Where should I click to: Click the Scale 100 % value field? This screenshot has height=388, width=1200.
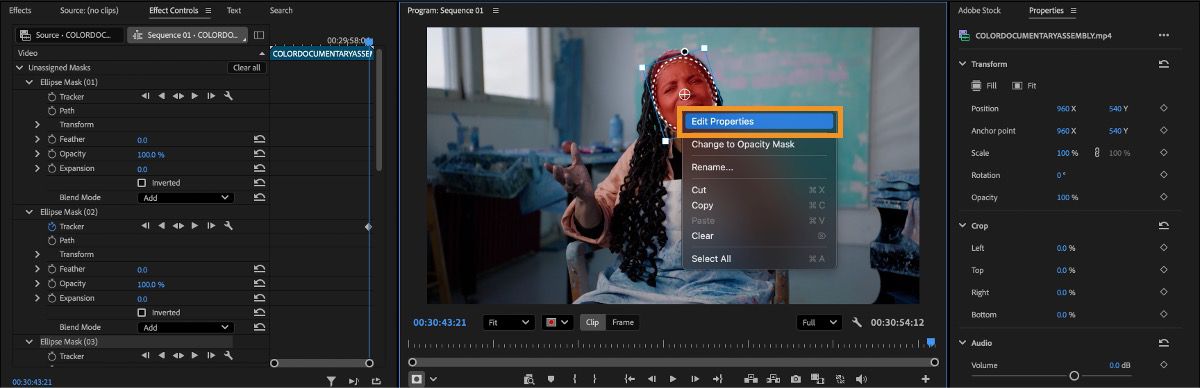[1067, 153]
